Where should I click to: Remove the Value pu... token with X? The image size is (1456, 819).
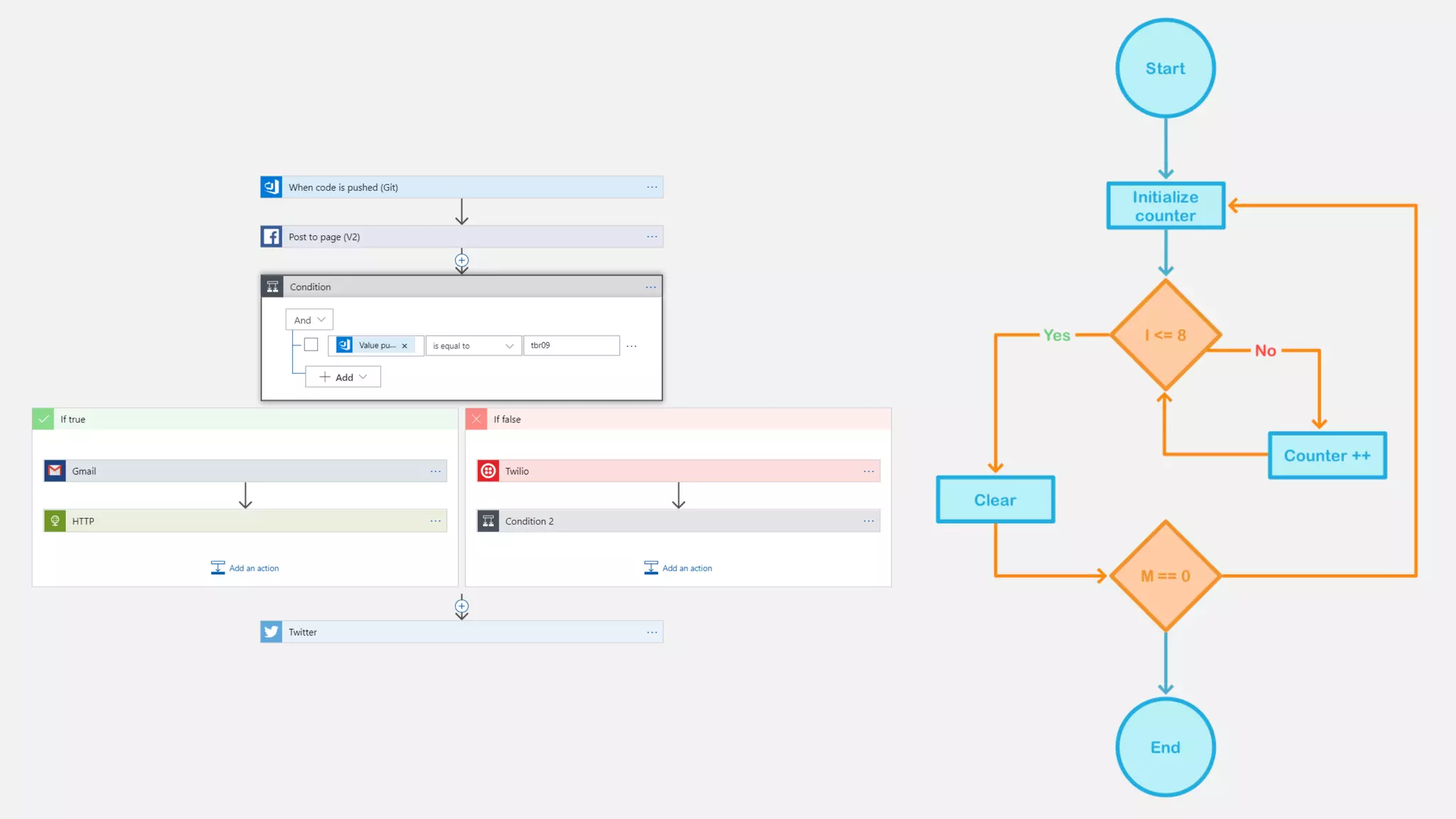(405, 346)
